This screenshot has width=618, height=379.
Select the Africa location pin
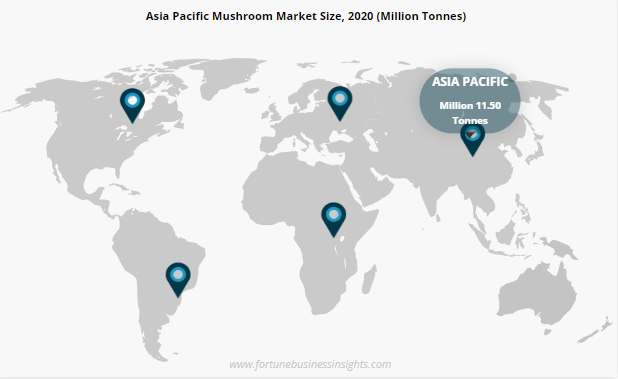tap(333, 219)
